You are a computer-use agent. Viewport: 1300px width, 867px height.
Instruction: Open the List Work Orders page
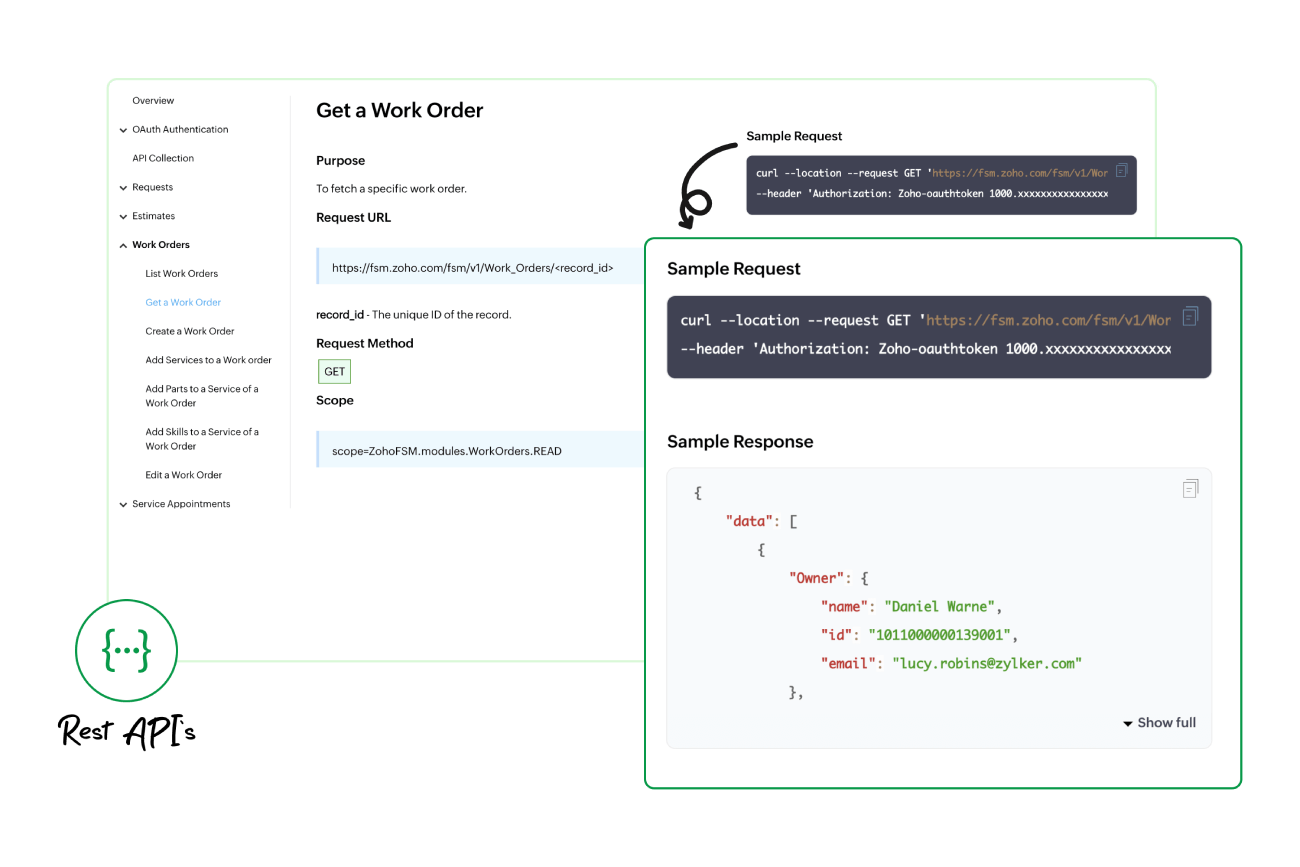click(181, 274)
